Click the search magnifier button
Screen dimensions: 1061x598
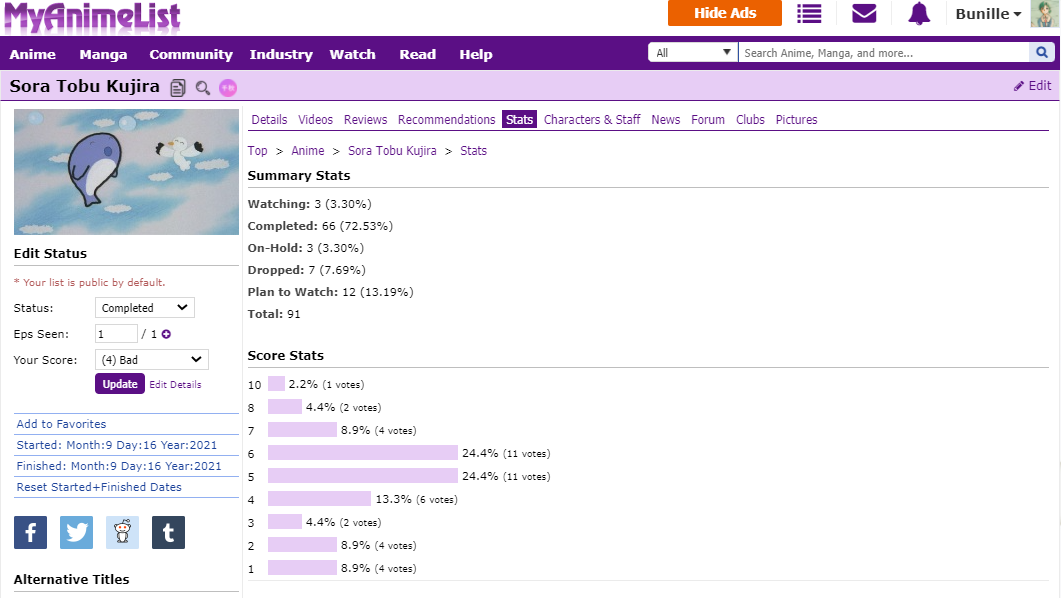[x=1042, y=53]
